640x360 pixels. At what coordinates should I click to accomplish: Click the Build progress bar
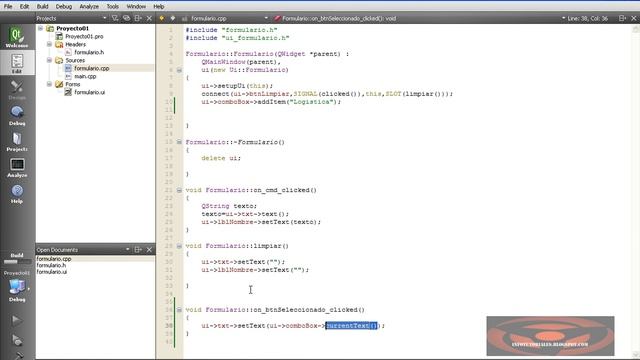tap(17, 262)
